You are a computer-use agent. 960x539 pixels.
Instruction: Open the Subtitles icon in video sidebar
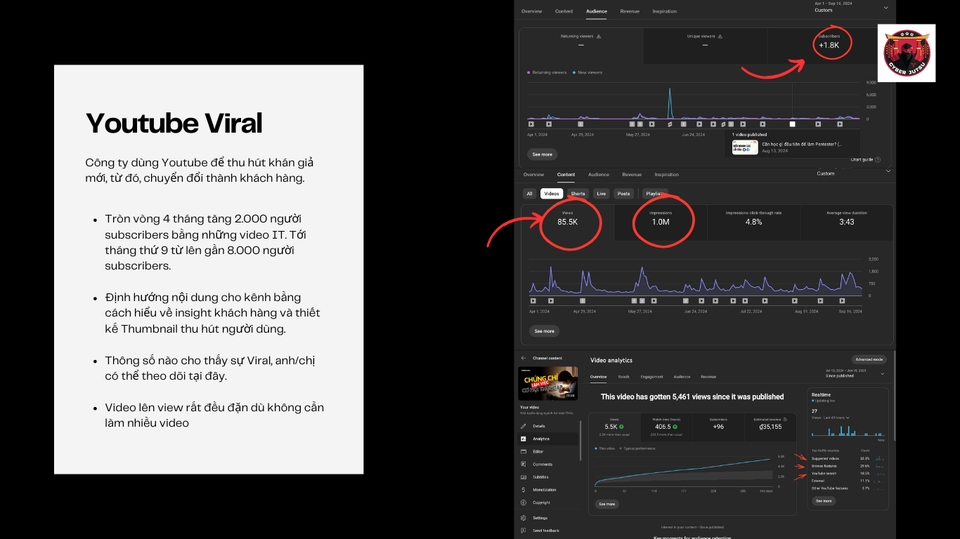(523, 477)
